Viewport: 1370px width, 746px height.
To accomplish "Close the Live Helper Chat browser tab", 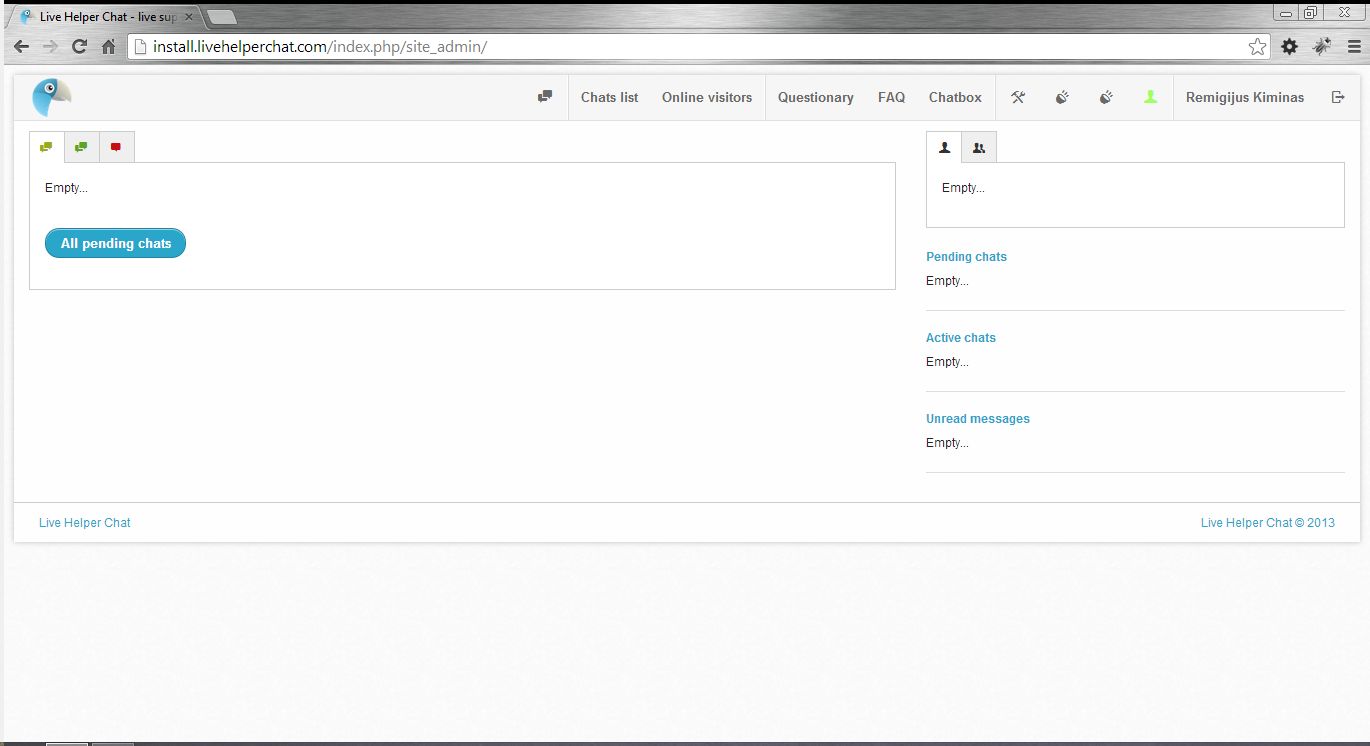I will (188, 17).
